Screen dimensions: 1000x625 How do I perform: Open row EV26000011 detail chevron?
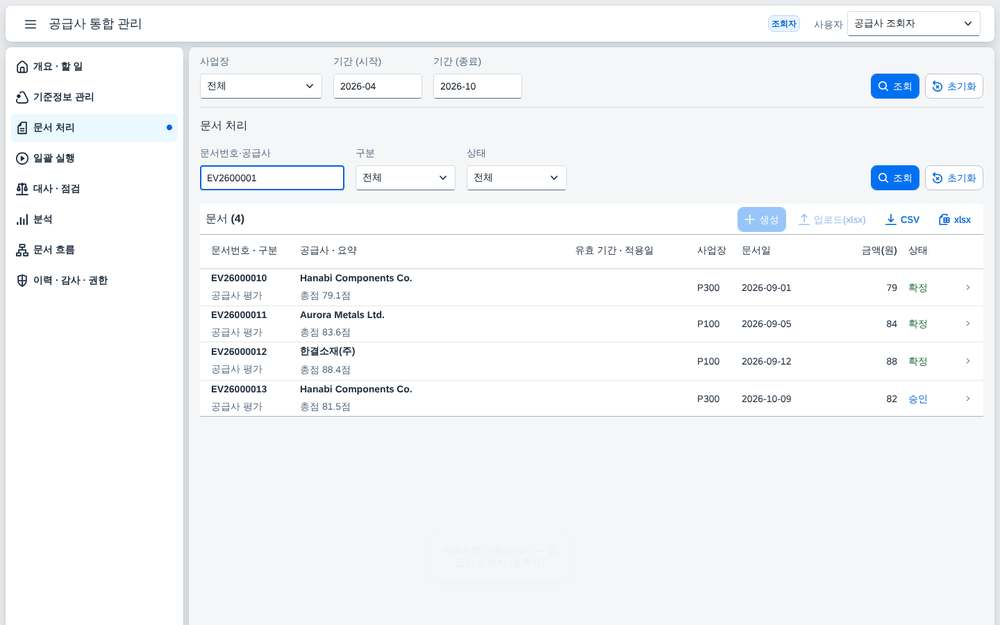(x=967, y=324)
